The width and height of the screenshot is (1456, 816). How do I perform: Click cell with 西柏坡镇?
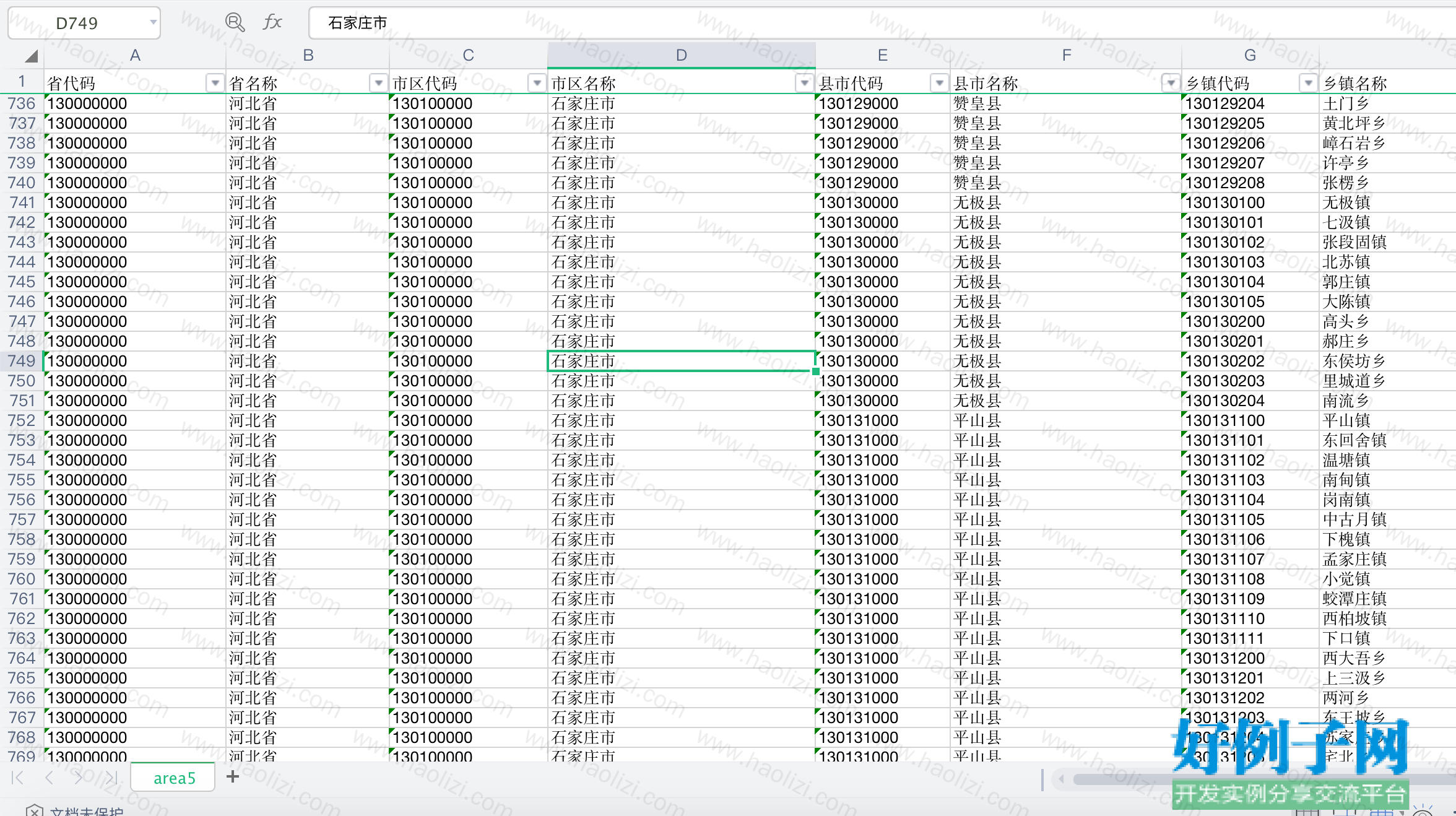click(1387, 619)
